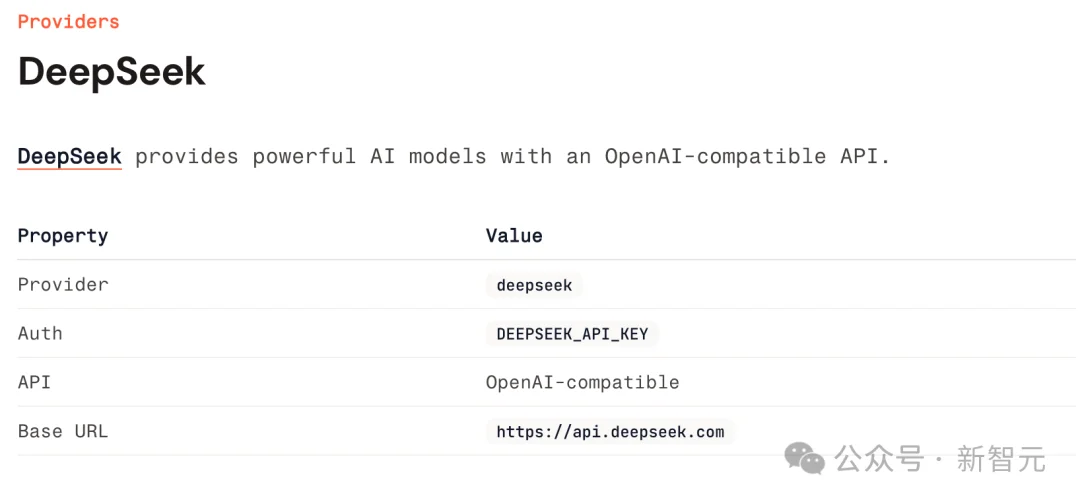Click the word "provides" in the description

click(x=186, y=156)
